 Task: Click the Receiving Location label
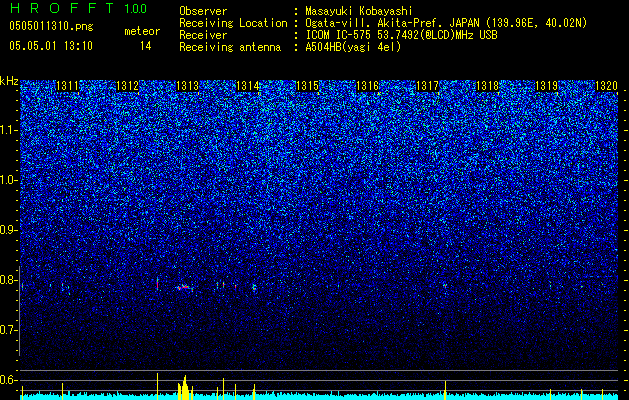click(x=233, y=23)
